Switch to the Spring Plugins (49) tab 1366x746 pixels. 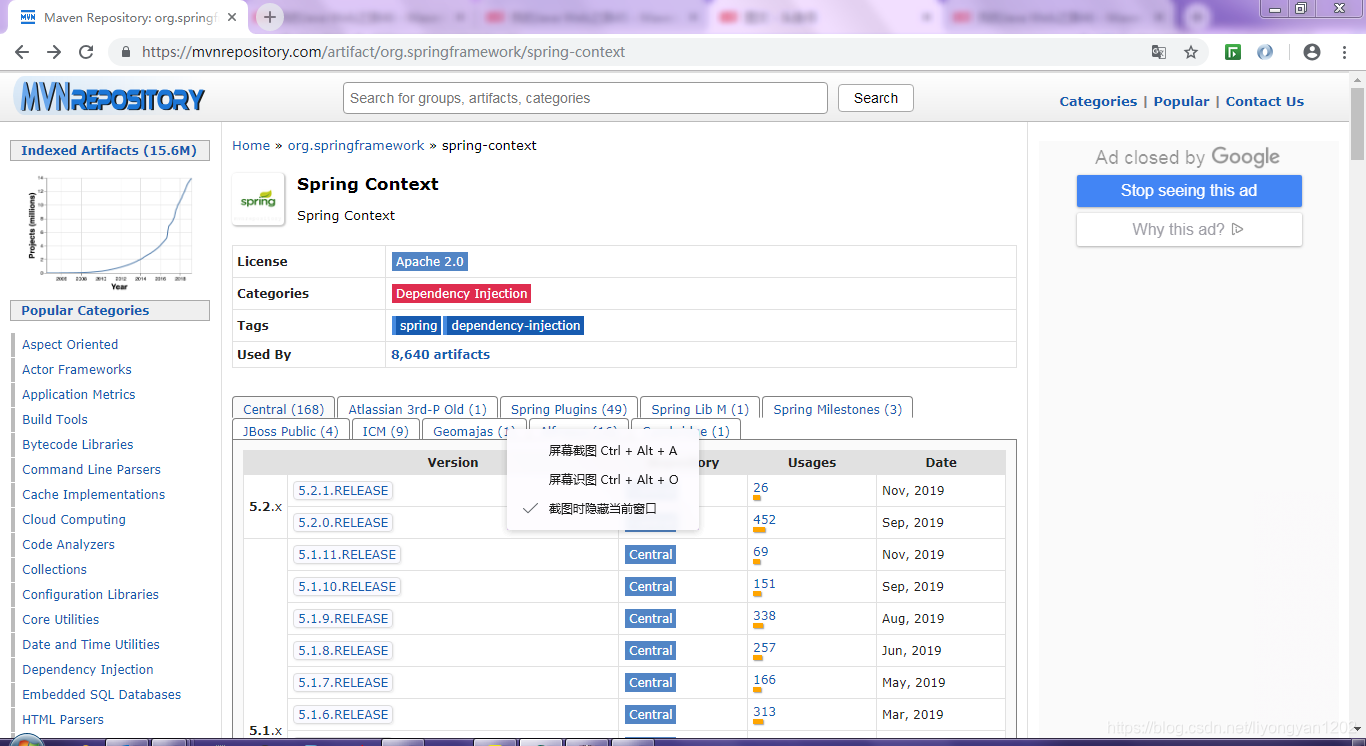pos(568,408)
